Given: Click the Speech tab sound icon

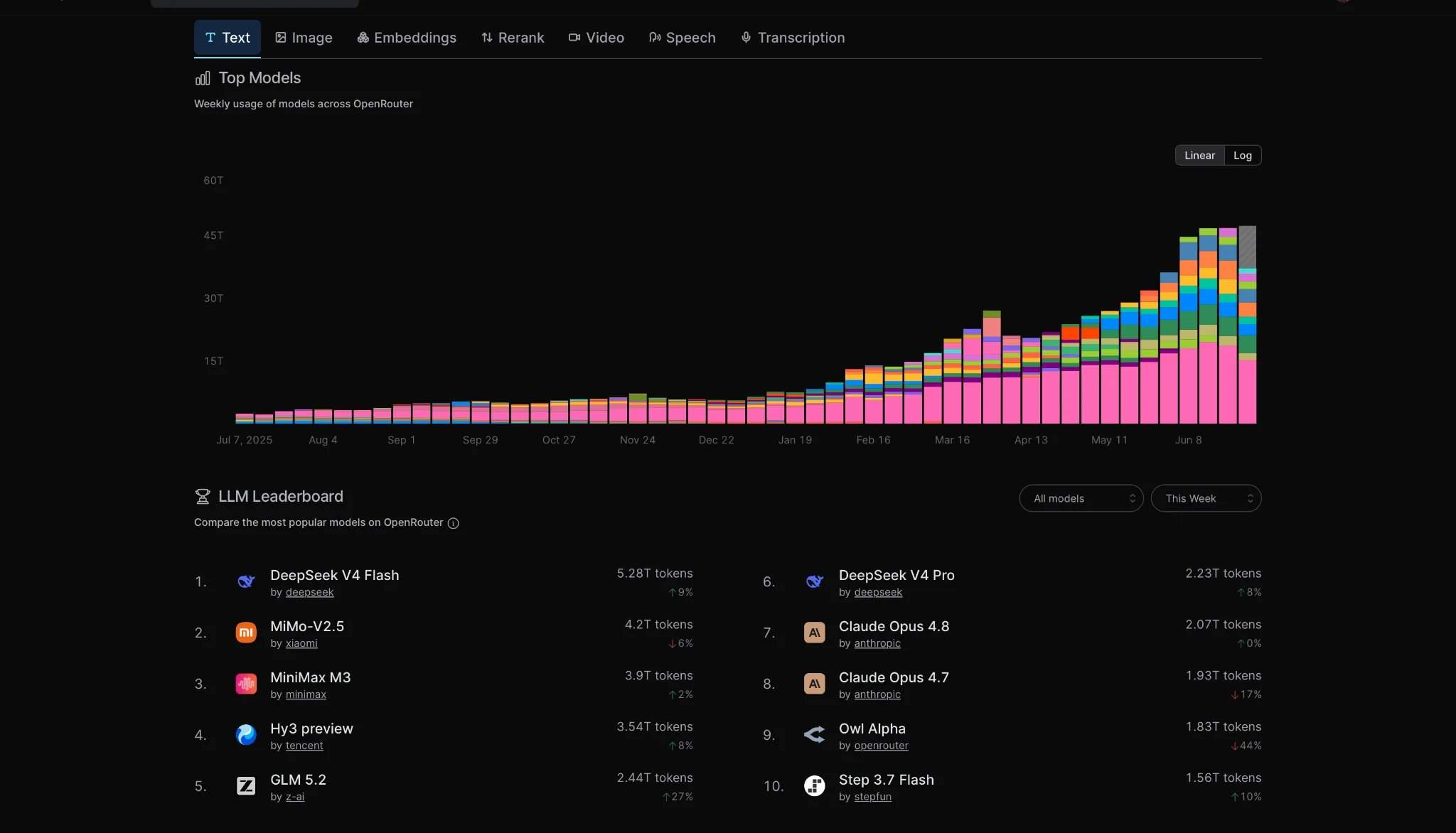Looking at the screenshot, I should (x=655, y=38).
